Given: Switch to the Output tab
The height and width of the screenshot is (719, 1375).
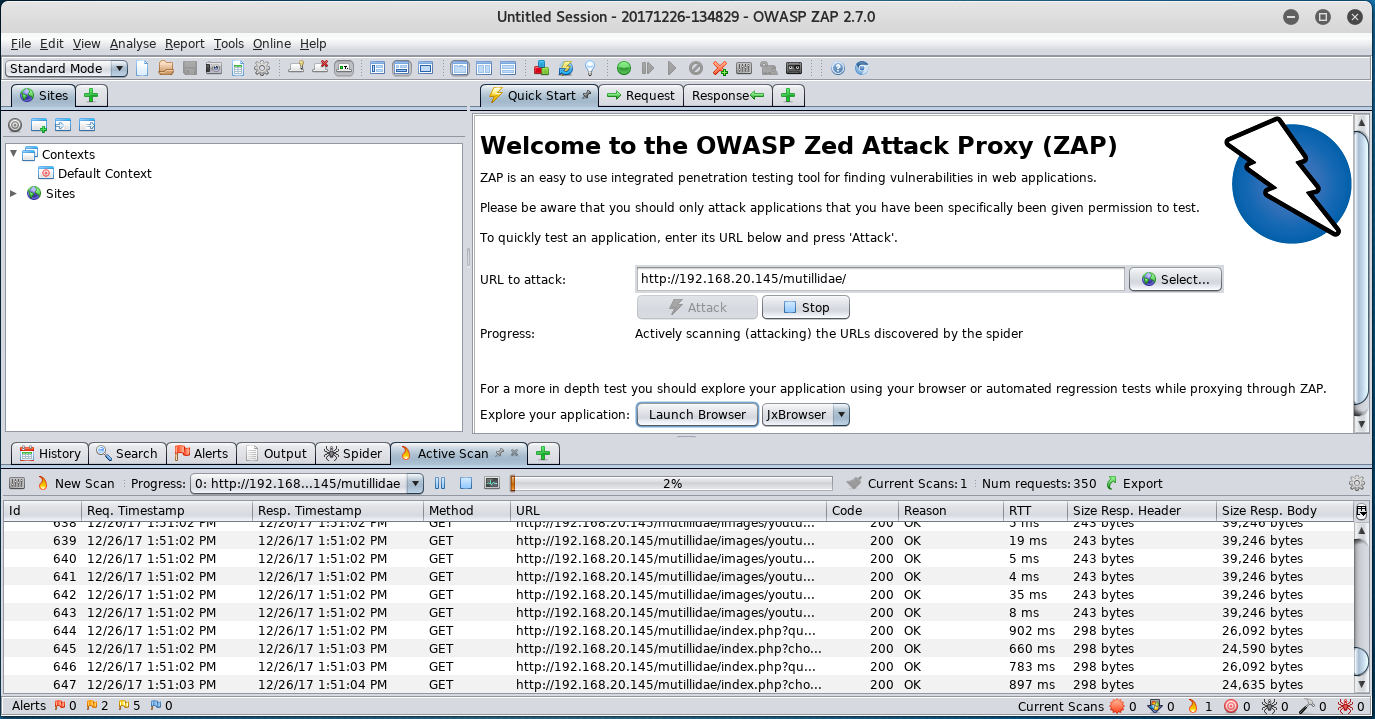Looking at the screenshot, I should coord(276,453).
